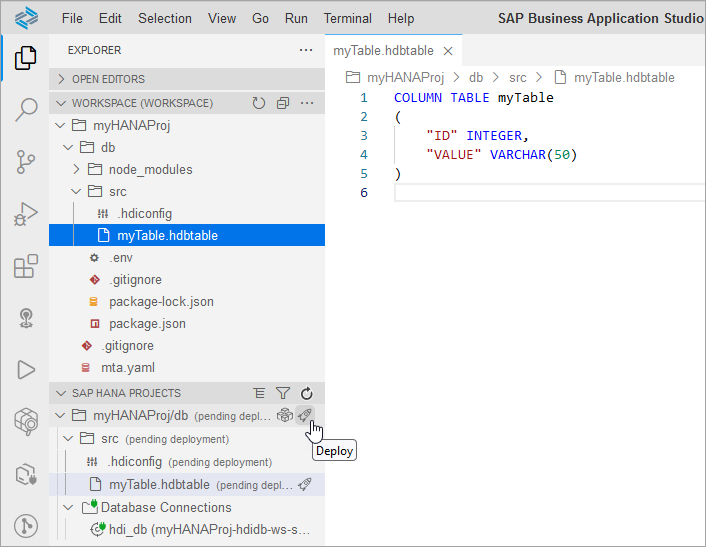
Task: Open Run and Debug view
Action: pyautogui.click(x=26, y=214)
